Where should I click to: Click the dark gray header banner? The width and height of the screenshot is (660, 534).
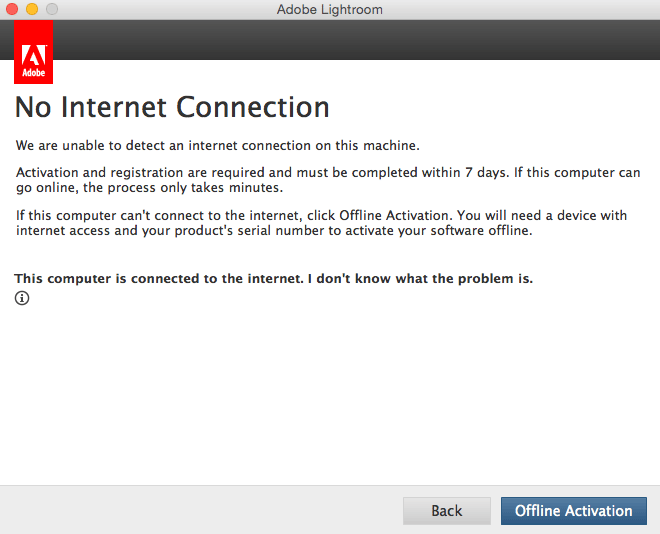tap(350, 40)
